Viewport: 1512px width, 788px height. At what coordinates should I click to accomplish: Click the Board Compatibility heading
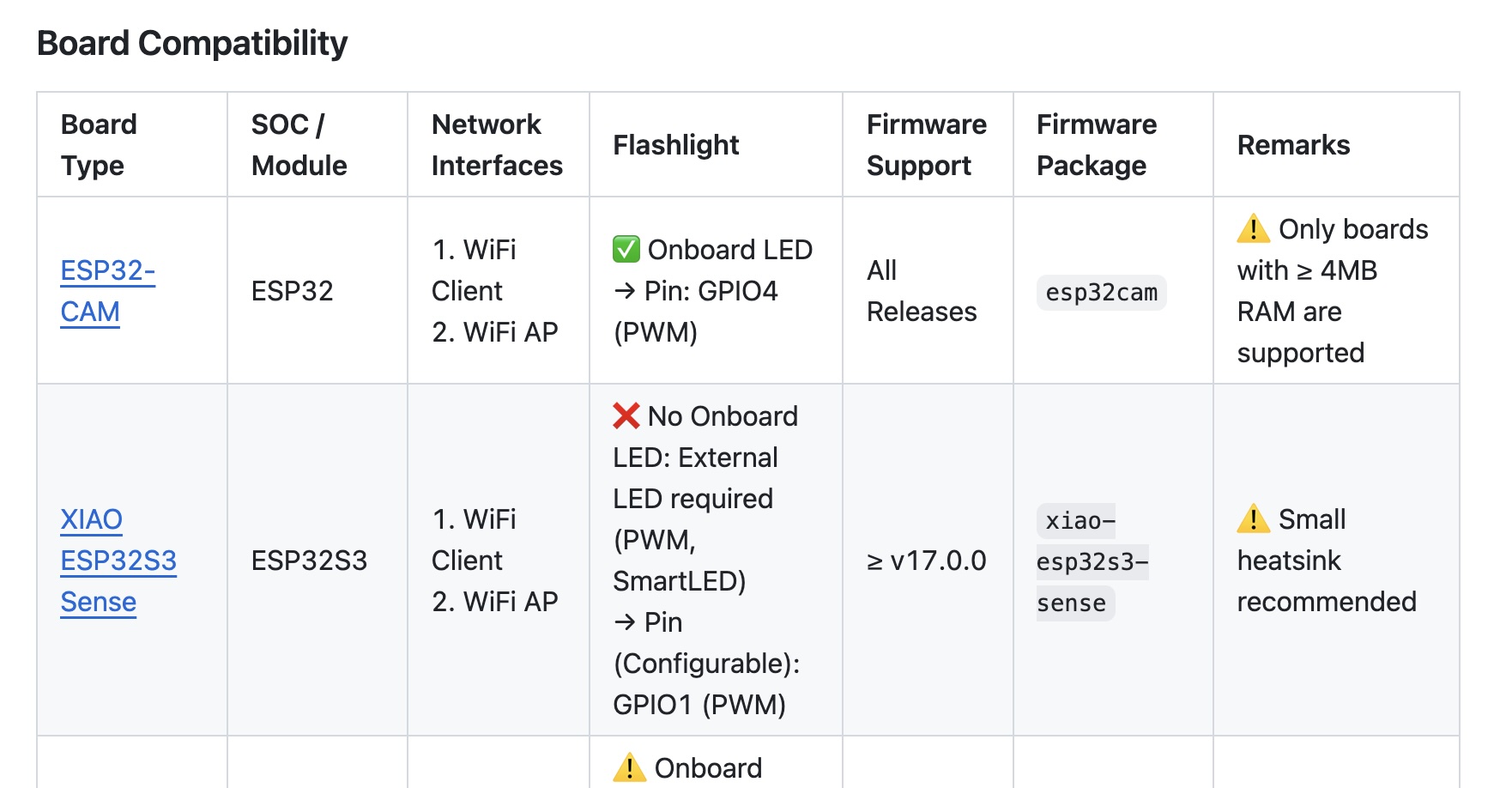coord(192,43)
